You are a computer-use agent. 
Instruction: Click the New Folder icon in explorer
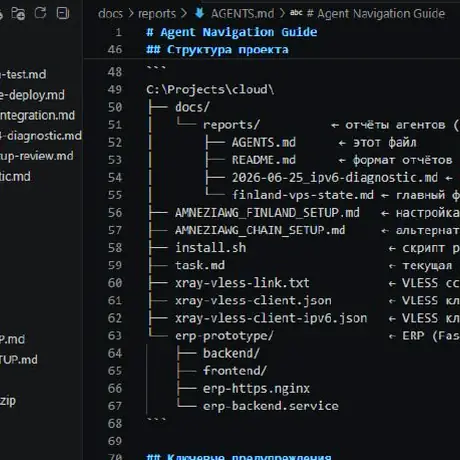pyautogui.click(x=18, y=13)
